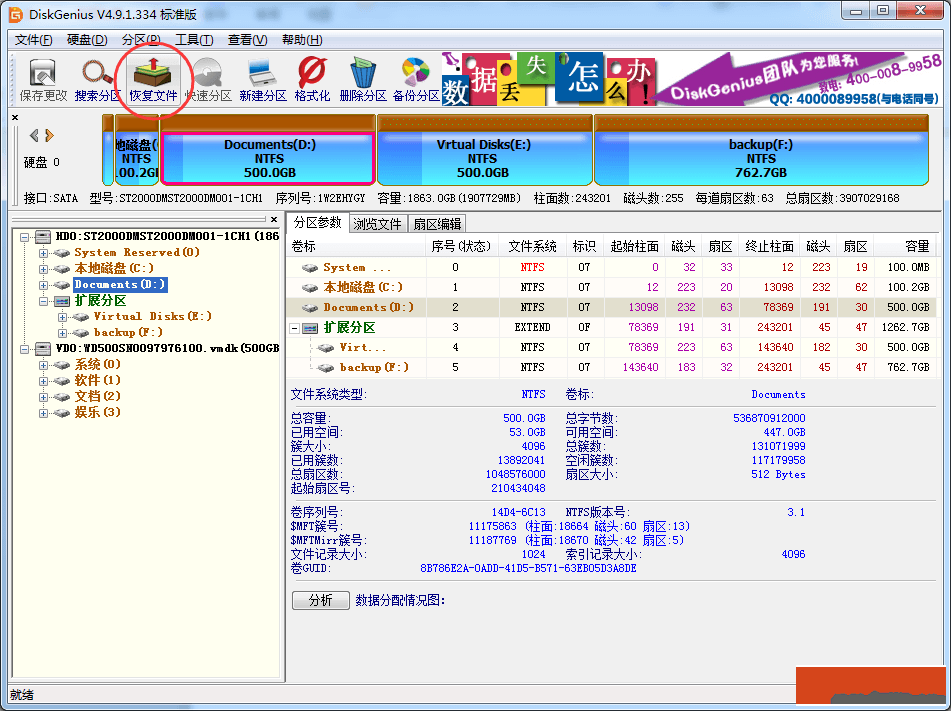The height and width of the screenshot is (711, 951).
Task: Expand the 系统(0) tree node
Action: 43,365
